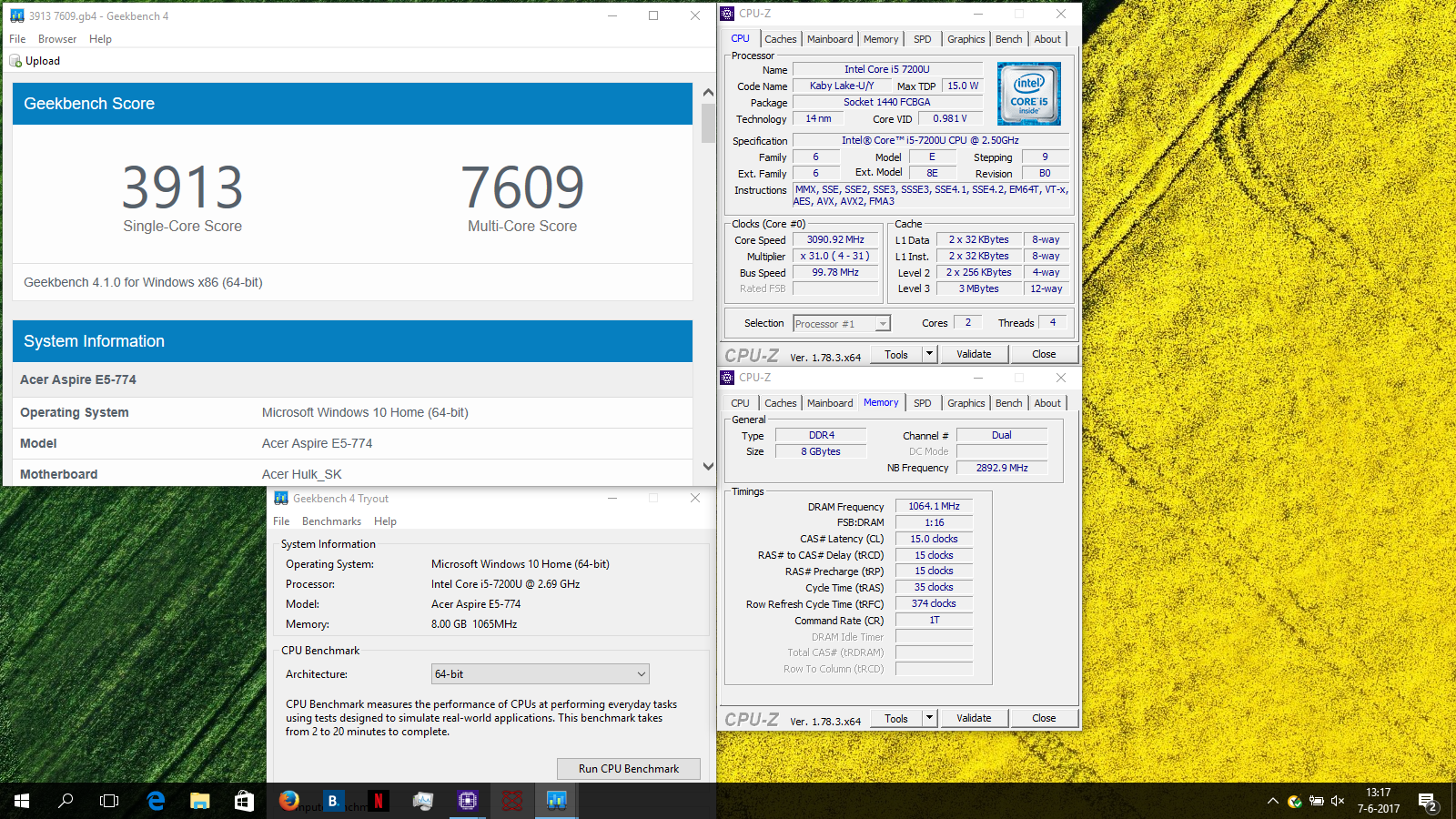The width and height of the screenshot is (1456, 819).
Task: Launch Microsoft Edge from the taskbar
Action: tap(156, 801)
